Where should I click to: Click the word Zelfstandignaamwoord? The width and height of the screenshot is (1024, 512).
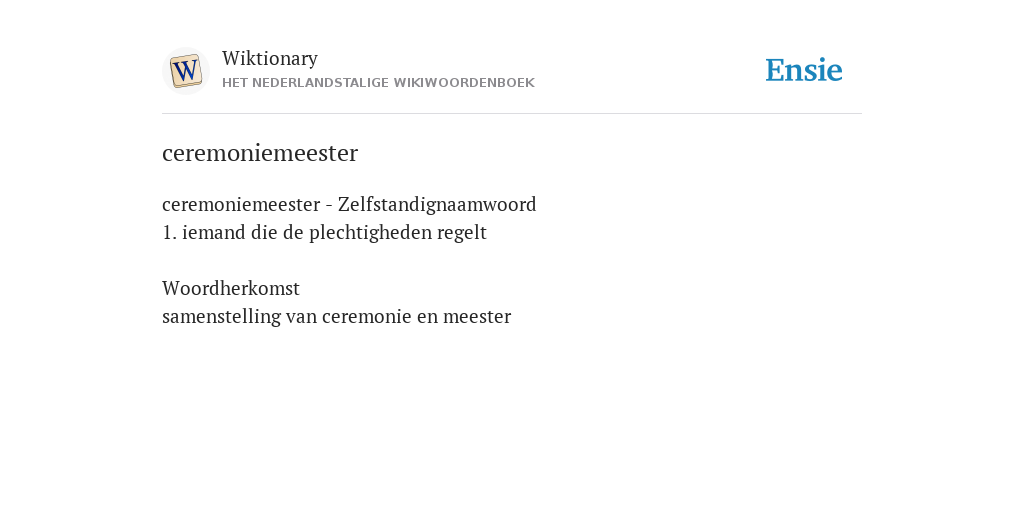click(x=437, y=204)
